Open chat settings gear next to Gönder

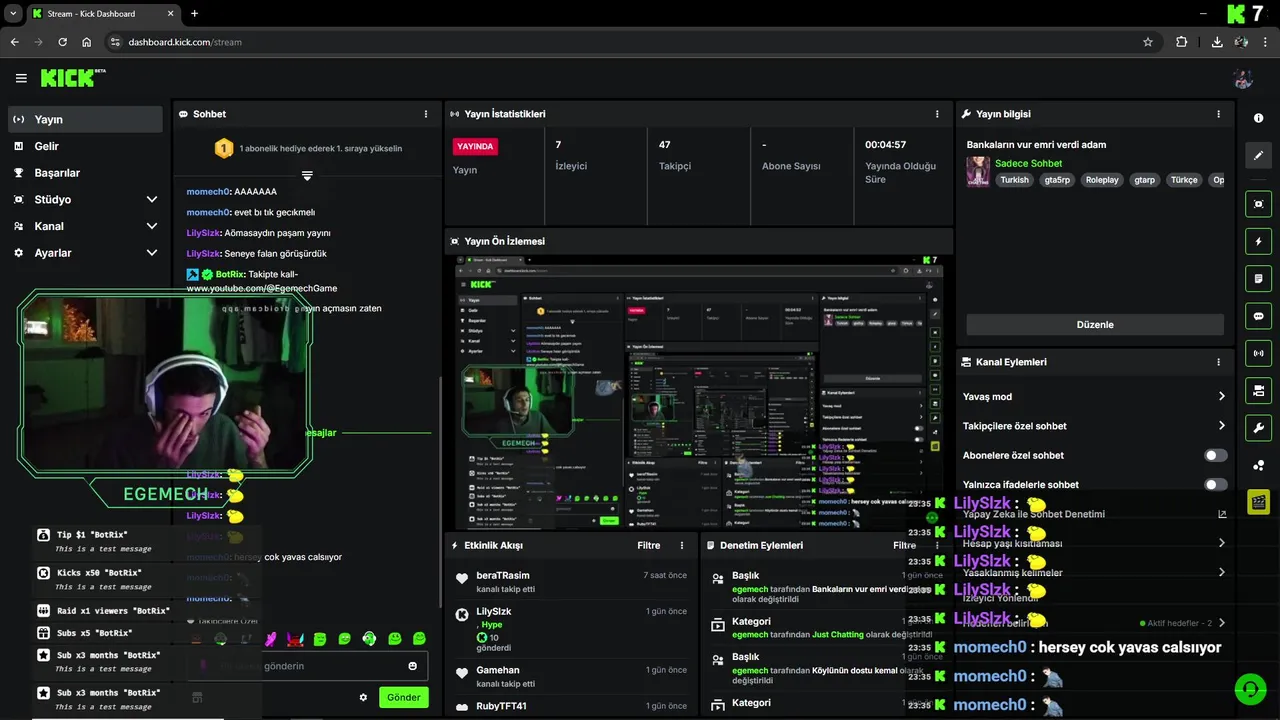point(363,697)
